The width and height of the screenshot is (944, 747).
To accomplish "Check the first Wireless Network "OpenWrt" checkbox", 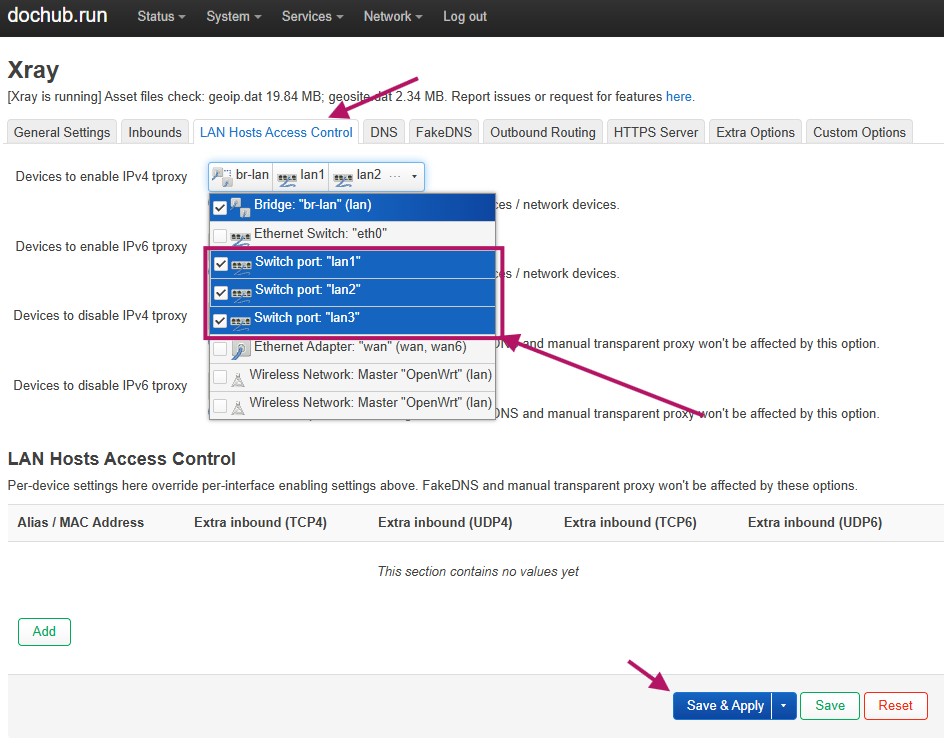I will click(220, 377).
